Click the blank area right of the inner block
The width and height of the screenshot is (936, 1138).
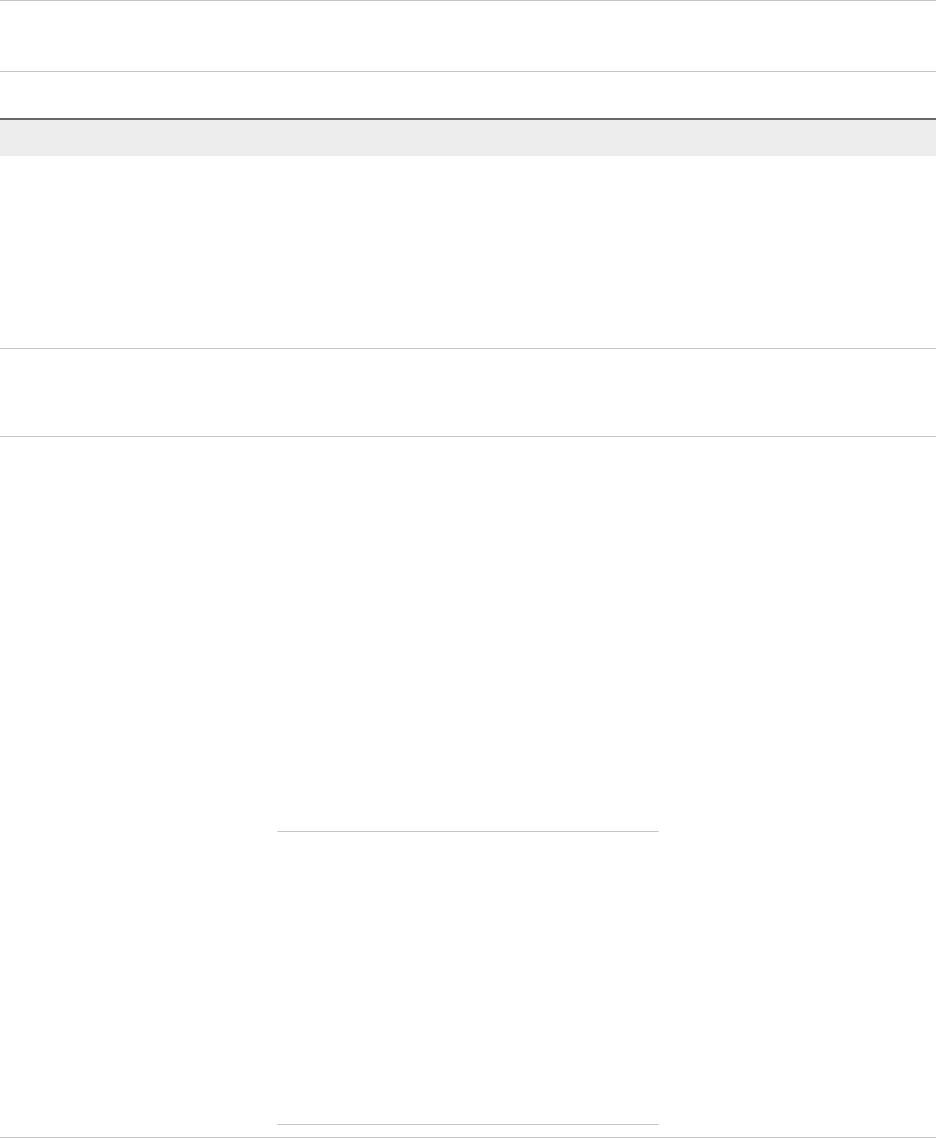pos(797,978)
